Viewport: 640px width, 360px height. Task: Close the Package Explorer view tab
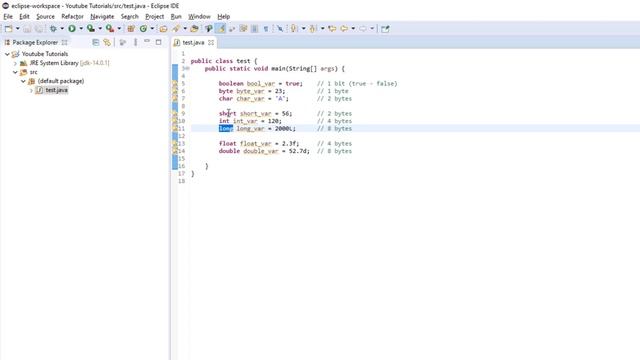64,42
